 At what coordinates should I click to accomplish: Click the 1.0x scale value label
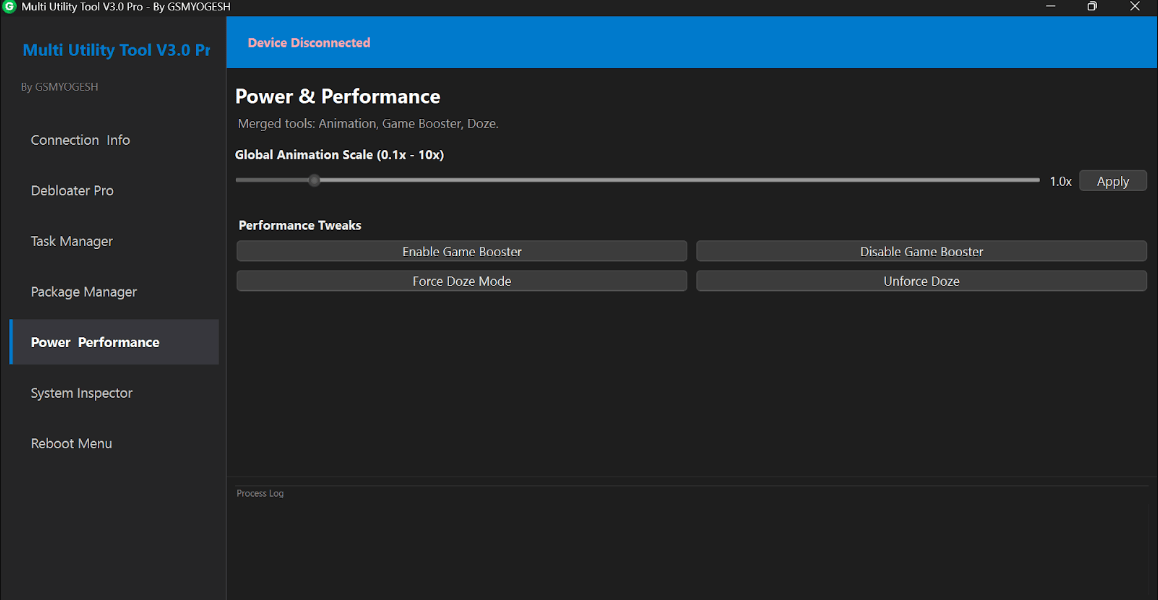click(x=1060, y=181)
